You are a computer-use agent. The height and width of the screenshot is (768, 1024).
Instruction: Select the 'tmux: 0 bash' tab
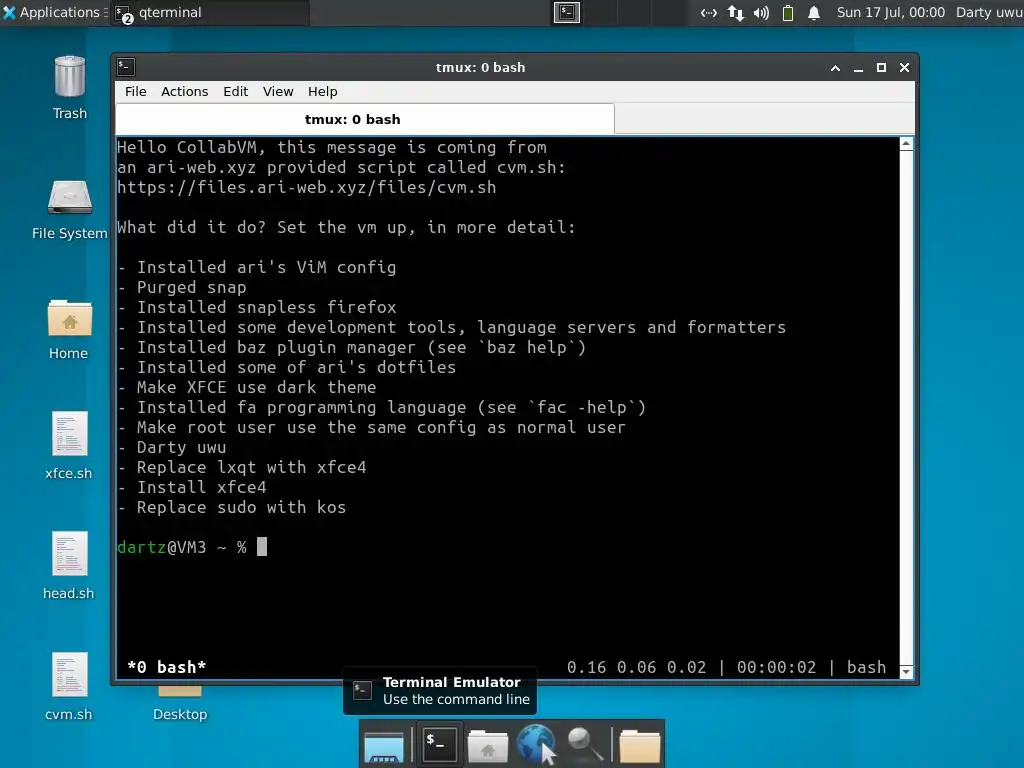[x=365, y=119]
